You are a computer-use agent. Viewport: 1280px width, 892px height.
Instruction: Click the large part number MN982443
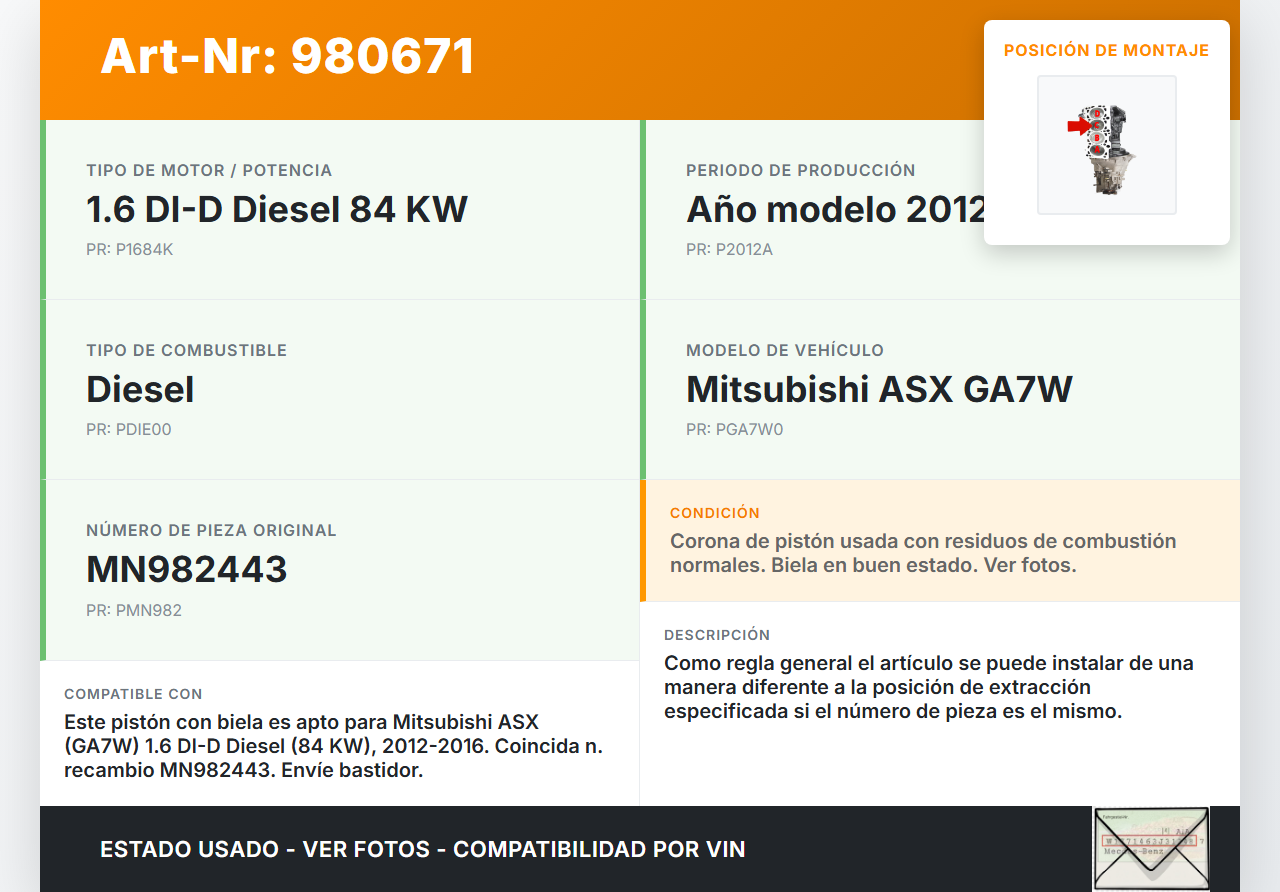click(187, 570)
